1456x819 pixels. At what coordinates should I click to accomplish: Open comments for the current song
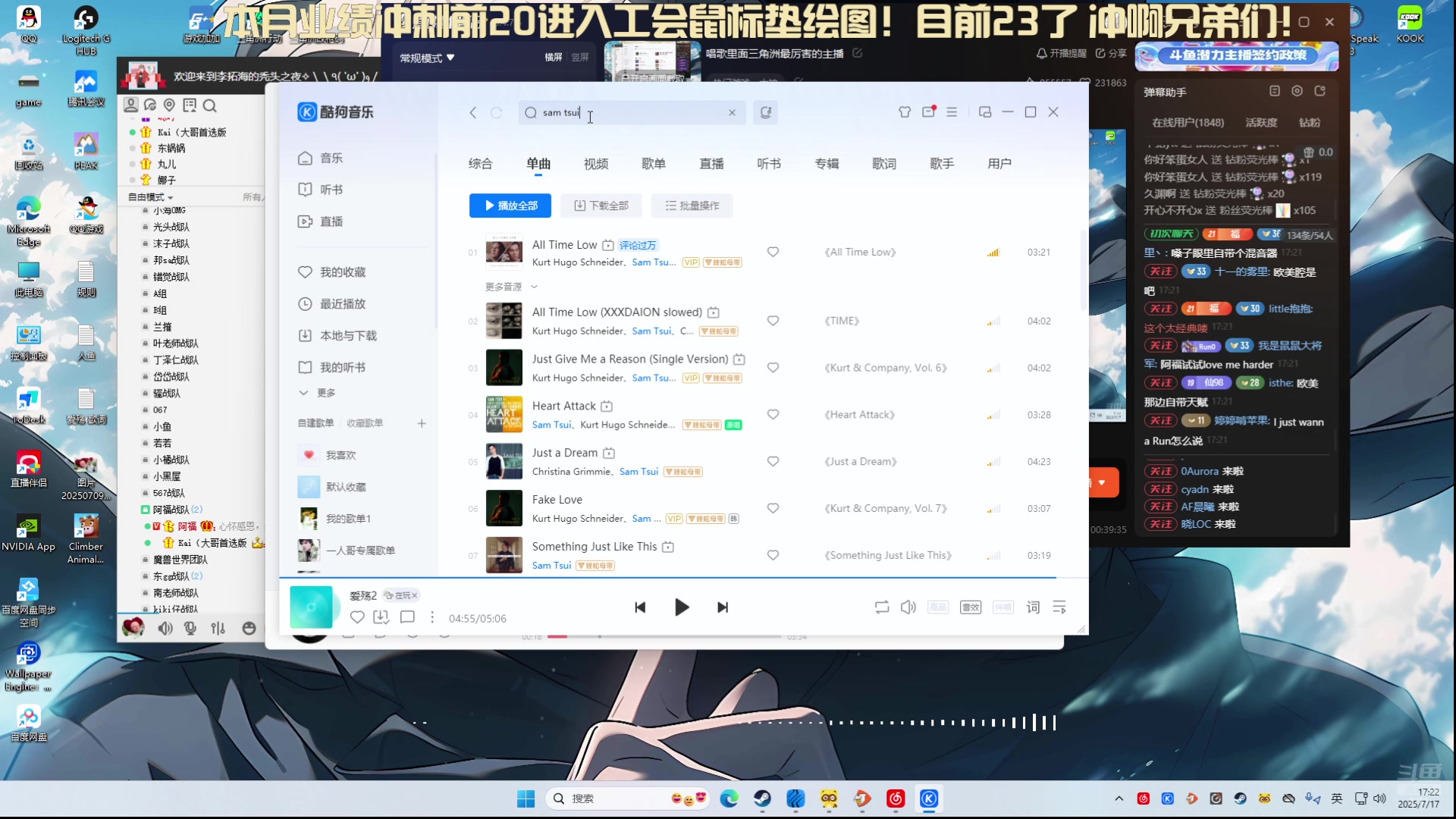click(x=407, y=617)
